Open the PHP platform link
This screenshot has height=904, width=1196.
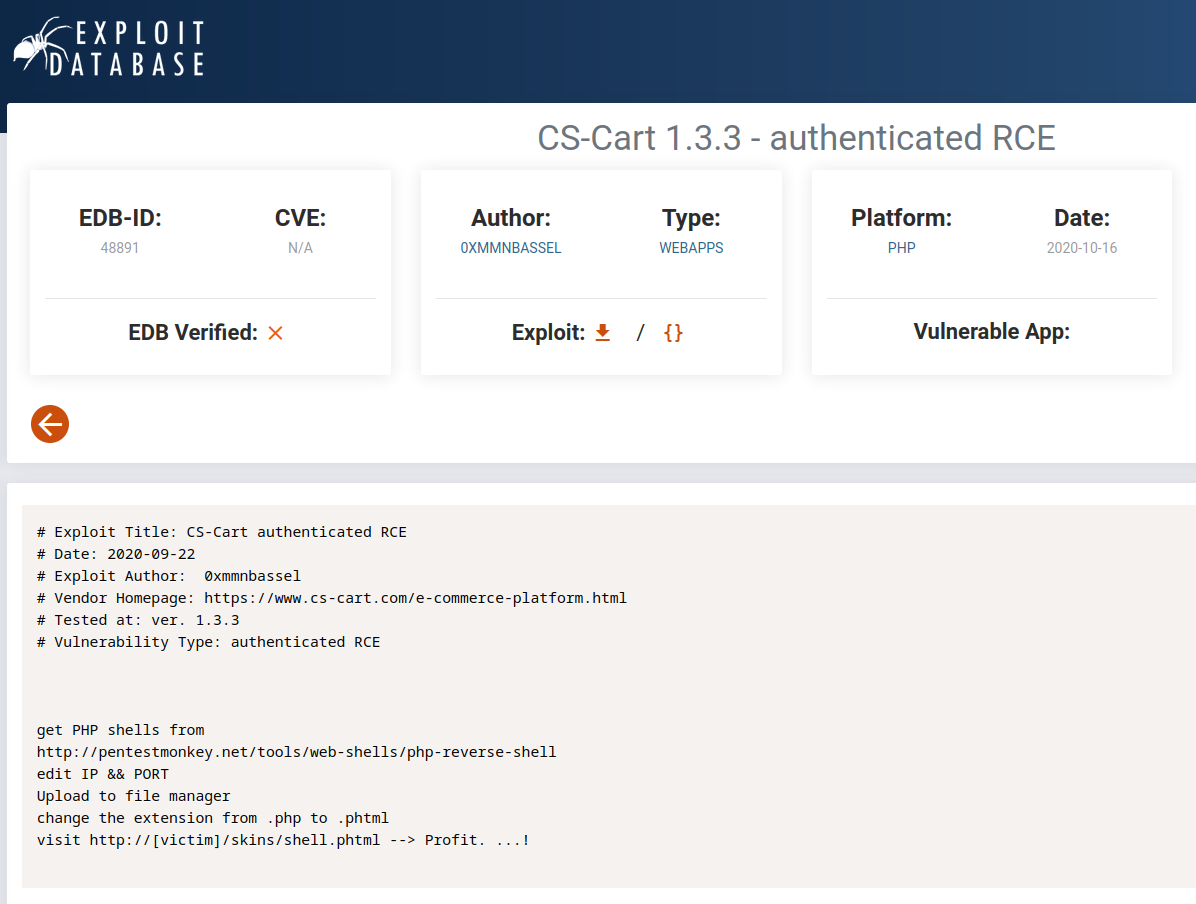[x=902, y=248]
